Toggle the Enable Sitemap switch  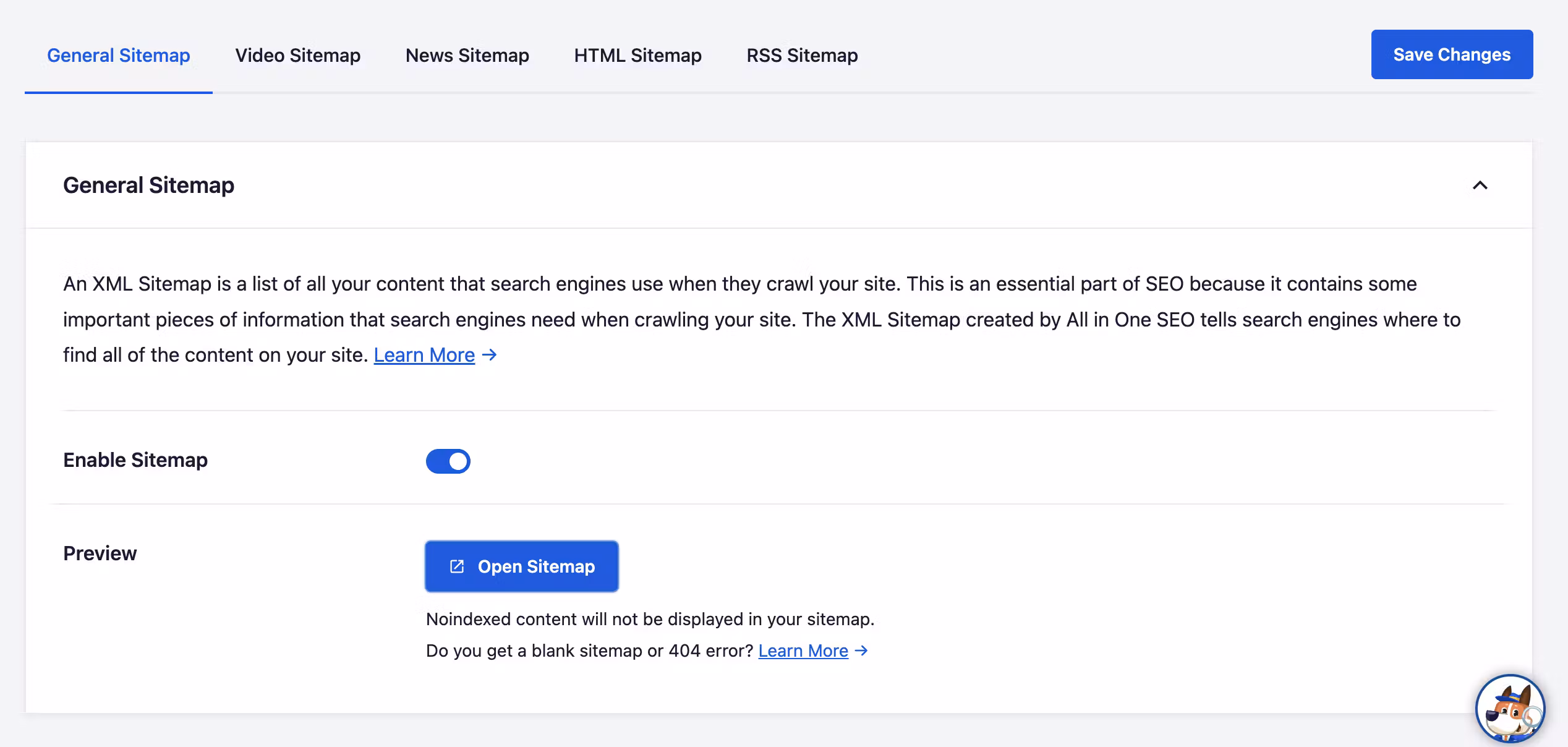pos(448,461)
